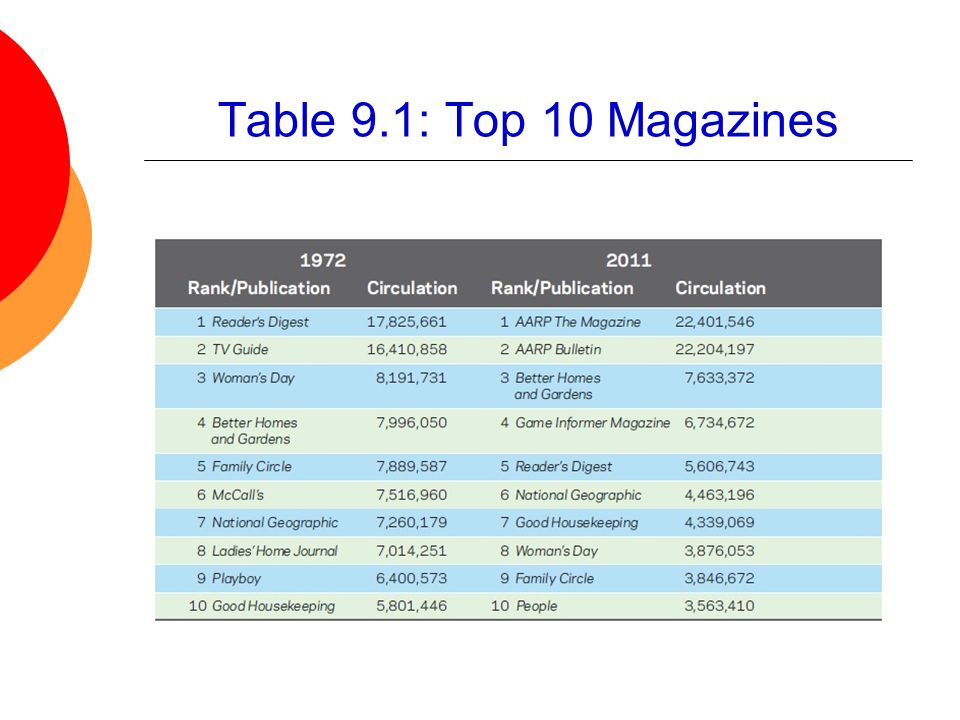
Task: Click the 1972 Family Circle entry at rank 5
Action: tap(252, 467)
